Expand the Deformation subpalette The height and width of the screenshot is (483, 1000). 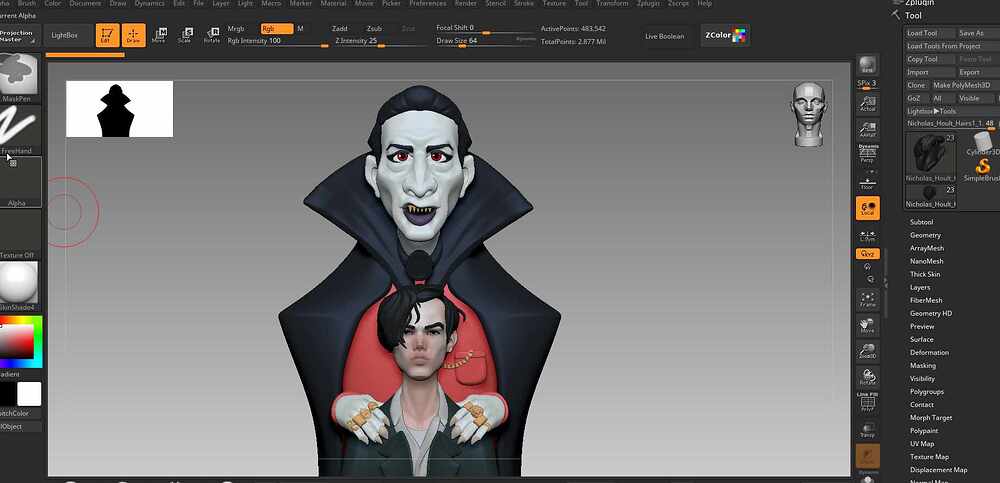pos(929,352)
